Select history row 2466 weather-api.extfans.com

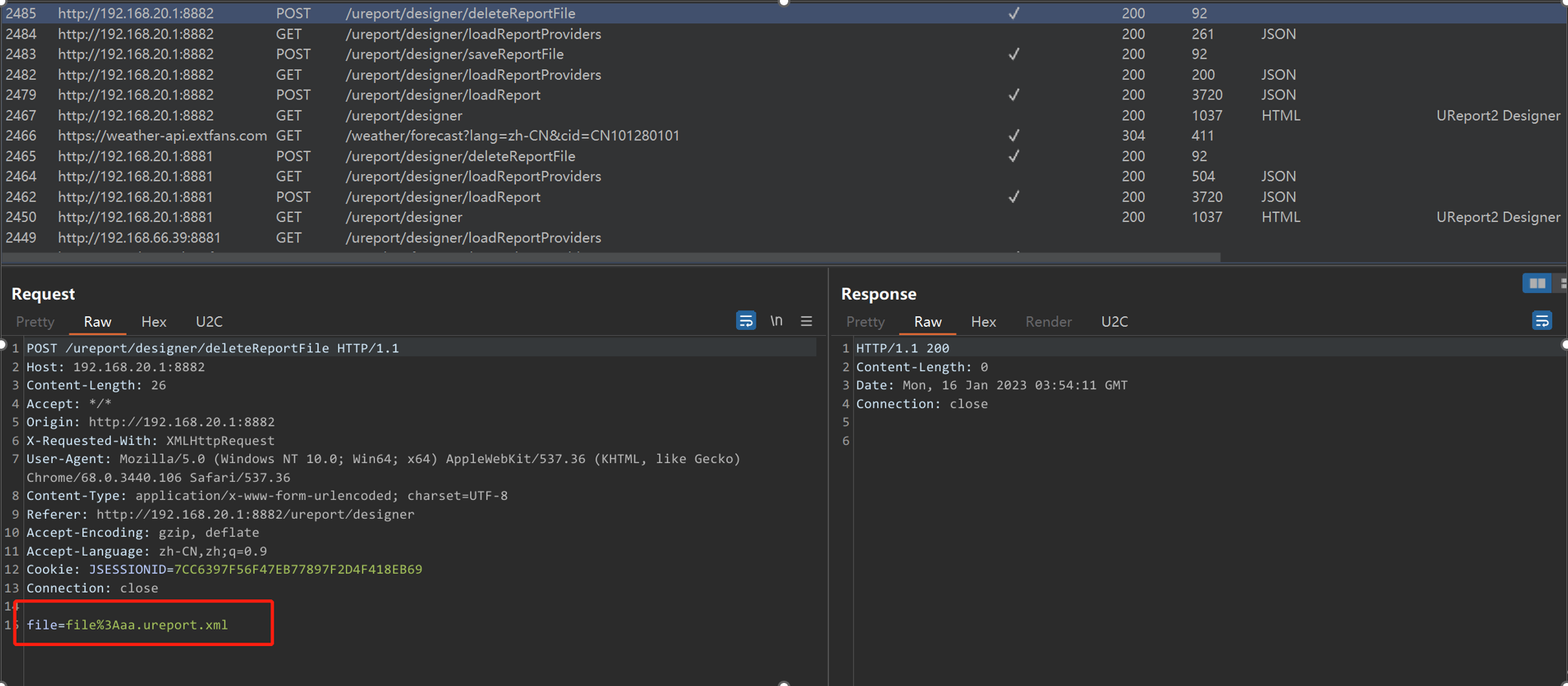[x=784, y=136]
